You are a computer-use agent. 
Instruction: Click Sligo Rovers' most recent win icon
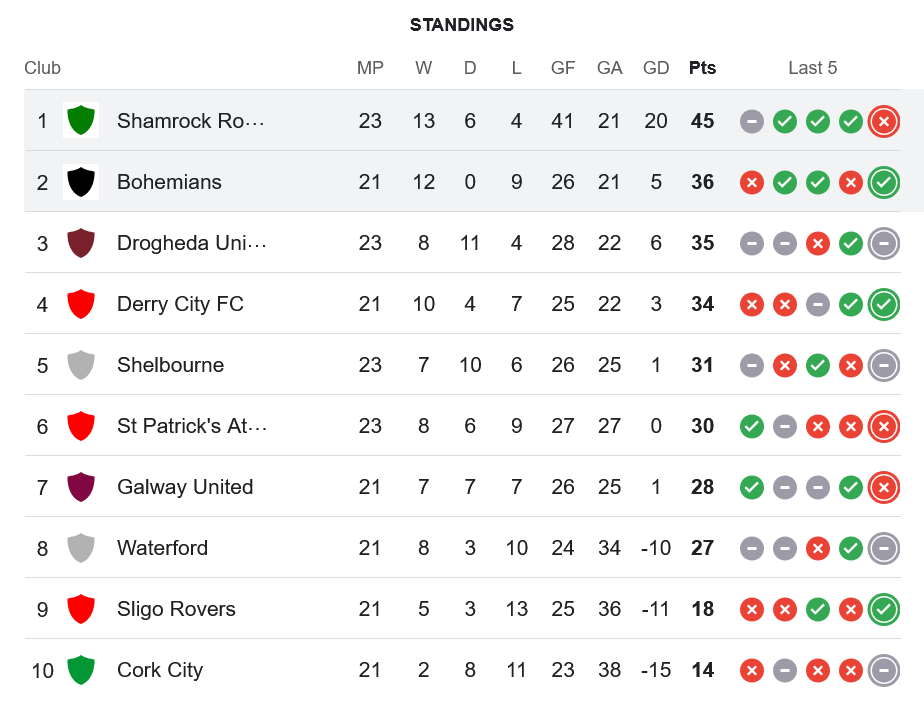point(883,609)
